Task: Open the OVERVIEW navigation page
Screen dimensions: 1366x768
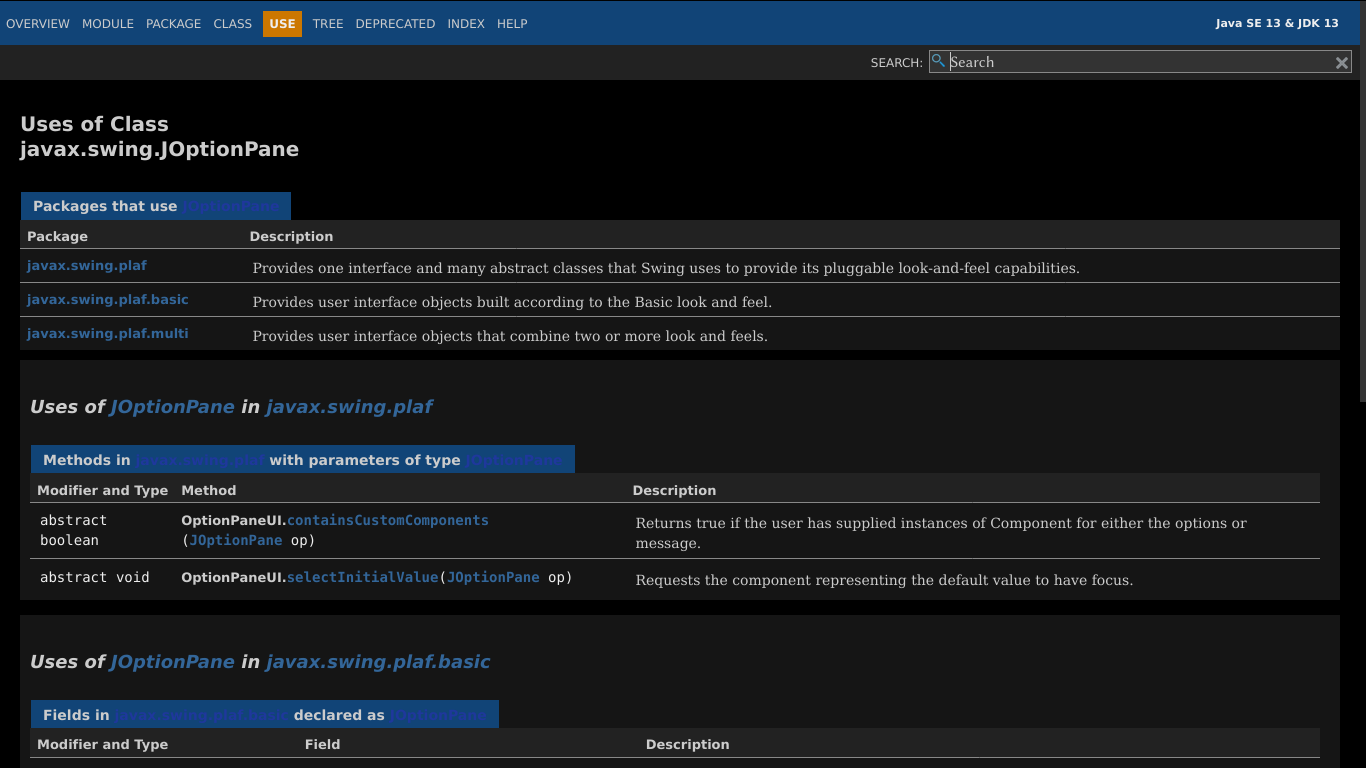Action: coord(37,23)
